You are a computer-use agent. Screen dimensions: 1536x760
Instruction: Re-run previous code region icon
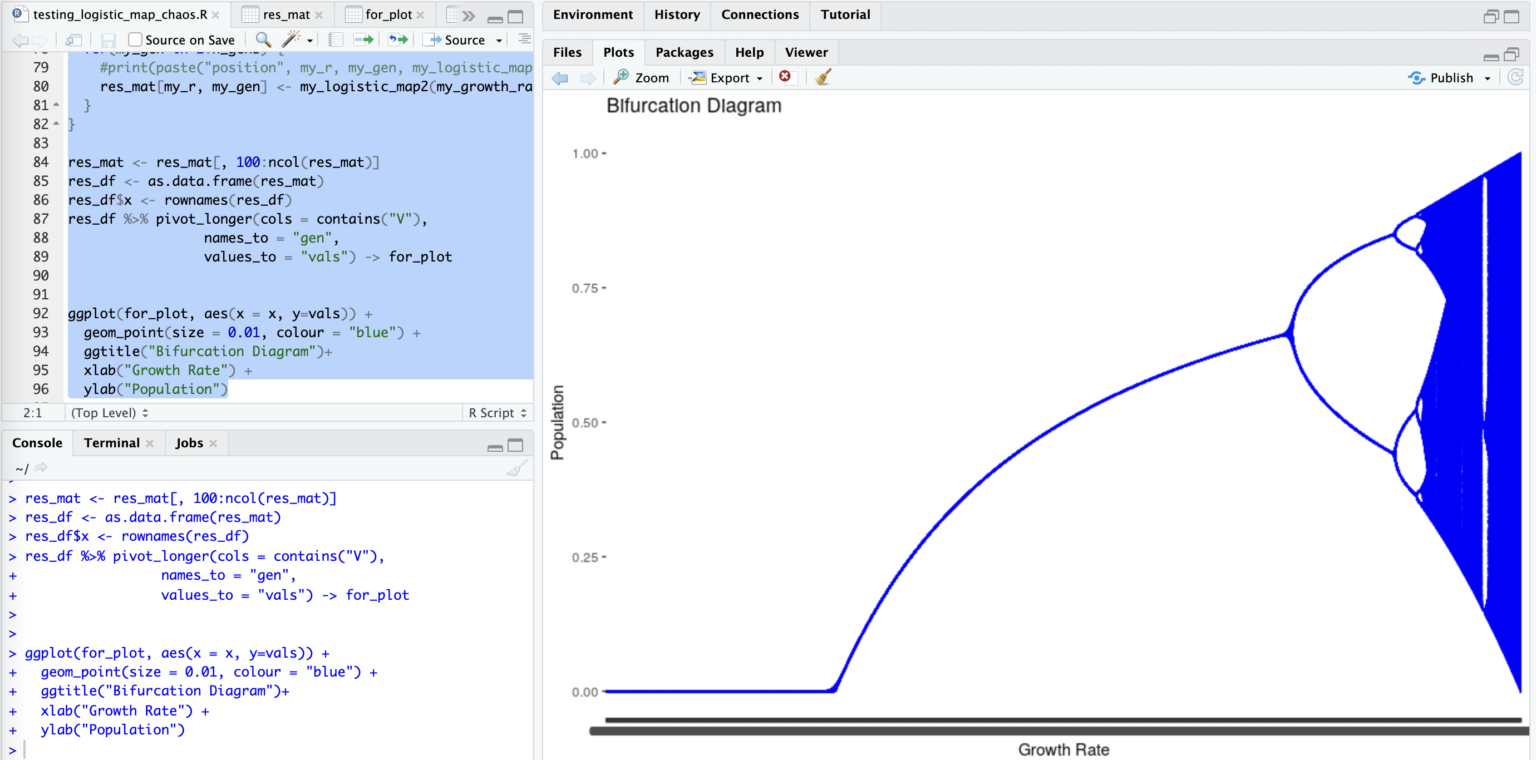pos(398,40)
